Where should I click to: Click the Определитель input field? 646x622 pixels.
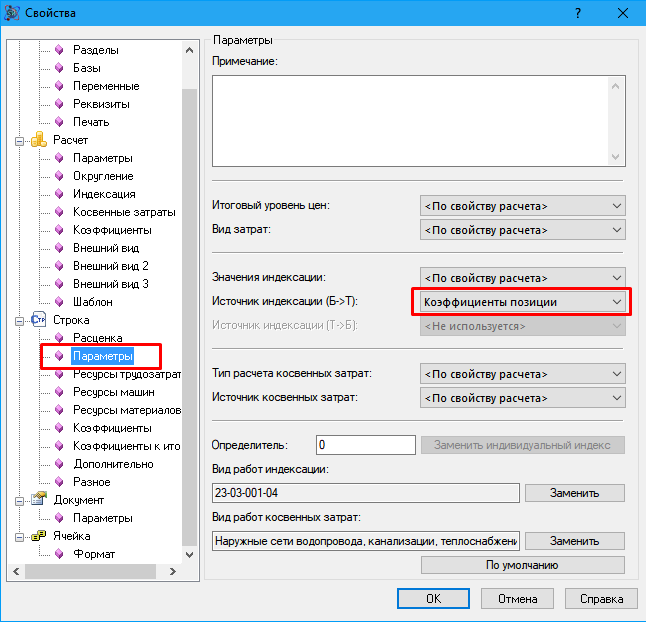click(365, 445)
